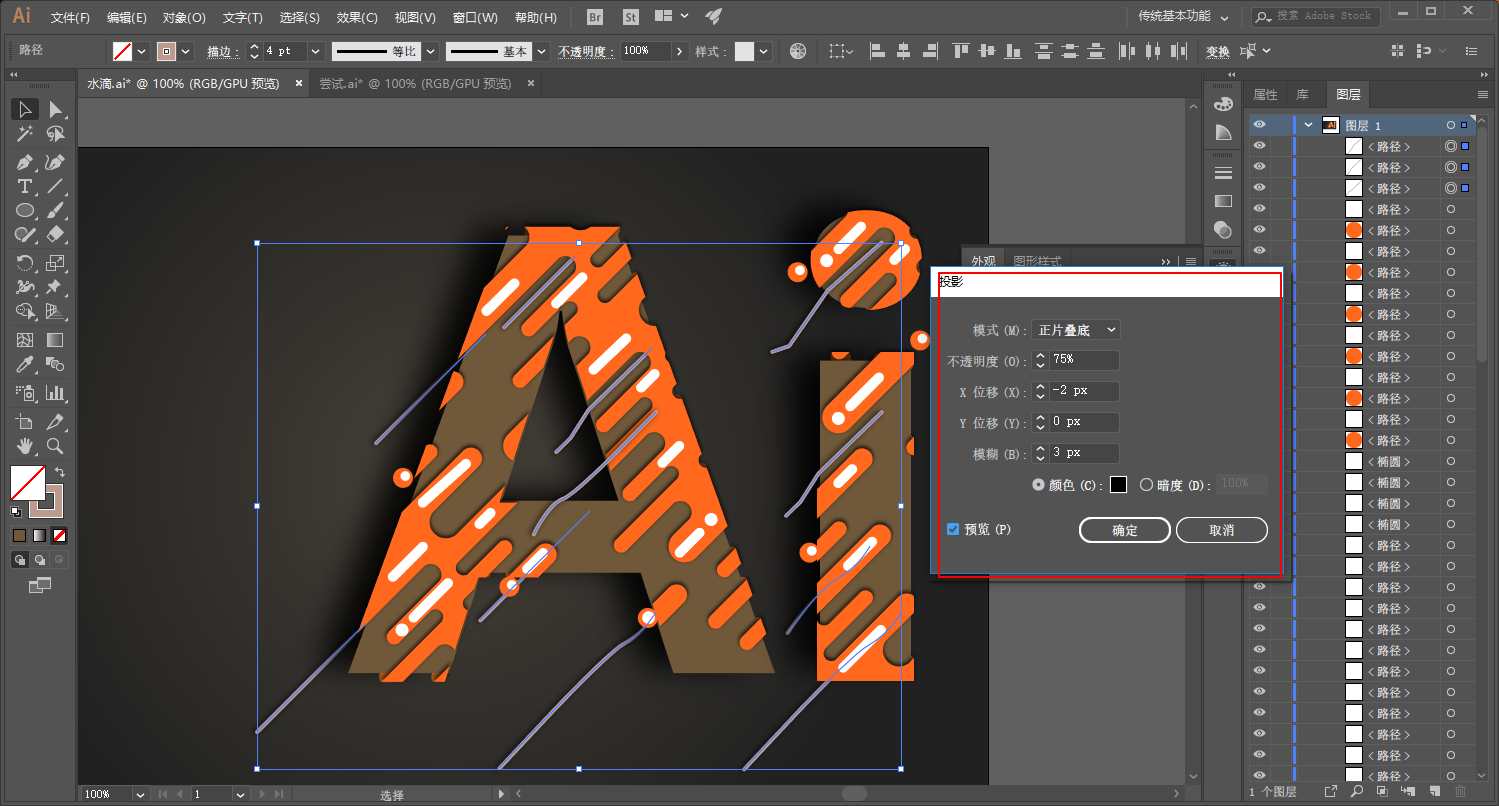
Task: Swap fill and stroke colors
Action: point(60,472)
